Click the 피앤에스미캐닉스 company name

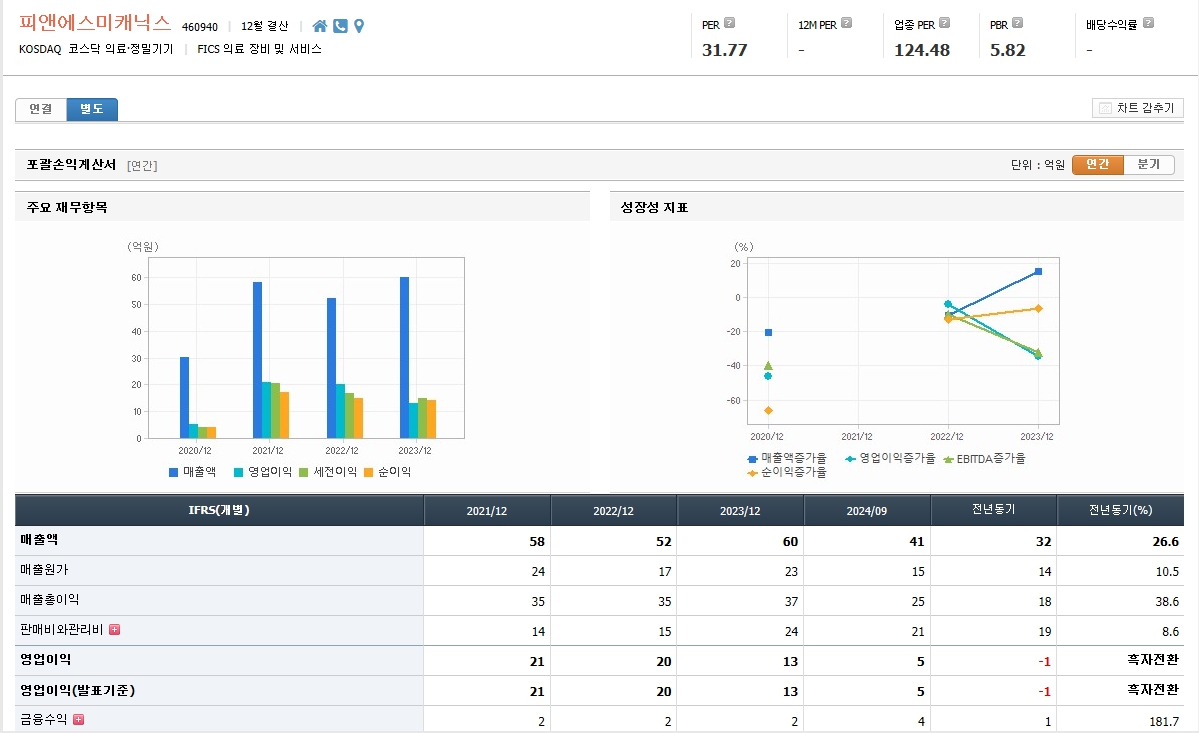click(95, 23)
